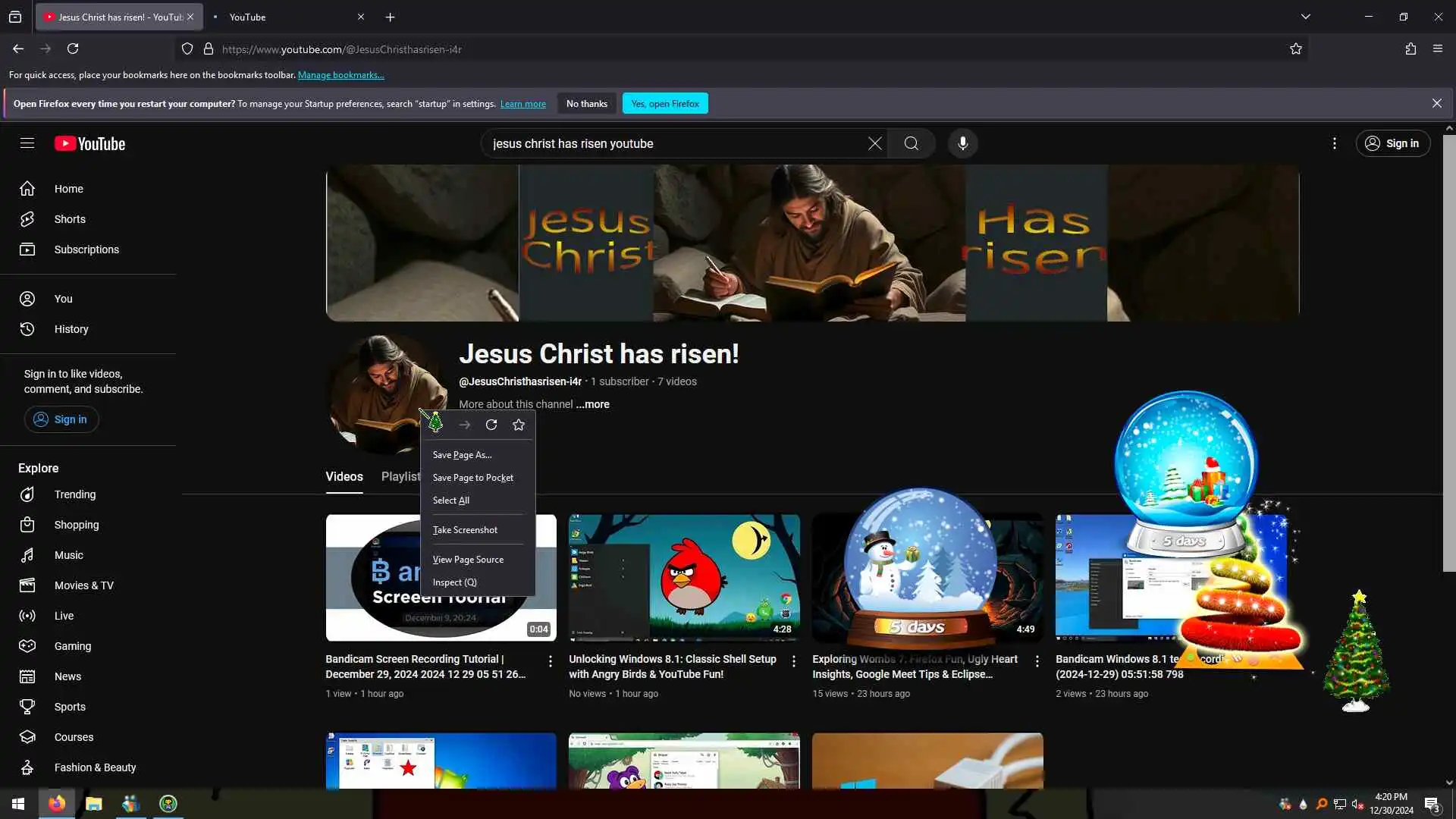Open options menu for Bandicam Screen Recording video
The height and width of the screenshot is (819, 1456).
coord(551,661)
